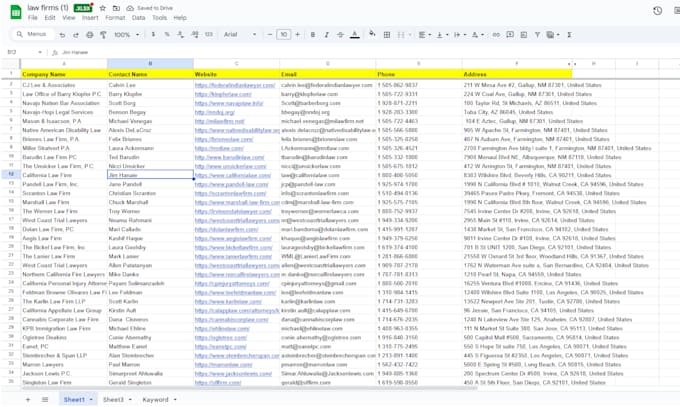Increase font size with plus button
The image size is (680, 407).
(x=298, y=34)
